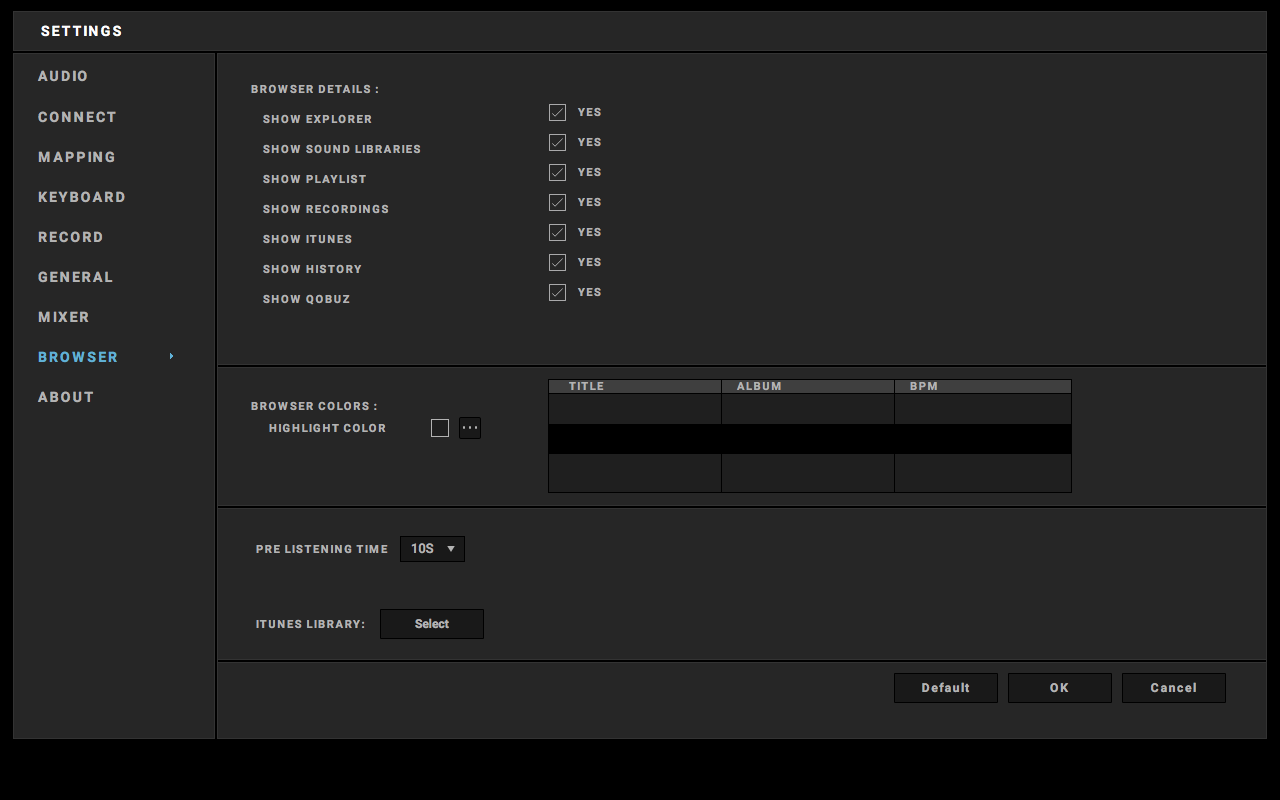The height and width of the screenshot is (800, 1280).
Task: Uncheck the Show Qobuz option
Action: click(x=557, y=292)
